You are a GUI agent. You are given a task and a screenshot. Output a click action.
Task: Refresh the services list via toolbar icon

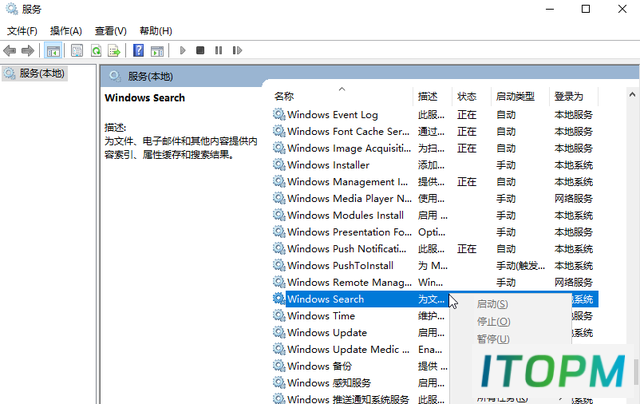point(96,51)
